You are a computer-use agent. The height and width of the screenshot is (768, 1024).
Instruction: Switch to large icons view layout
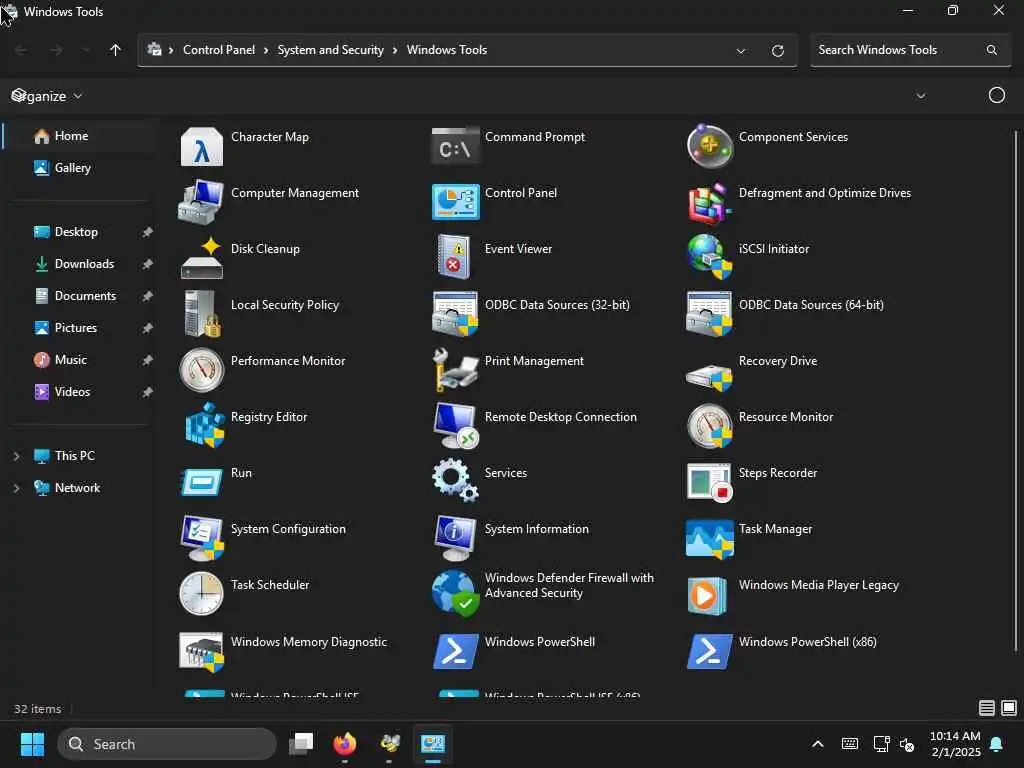click(x=1009, y=708)
